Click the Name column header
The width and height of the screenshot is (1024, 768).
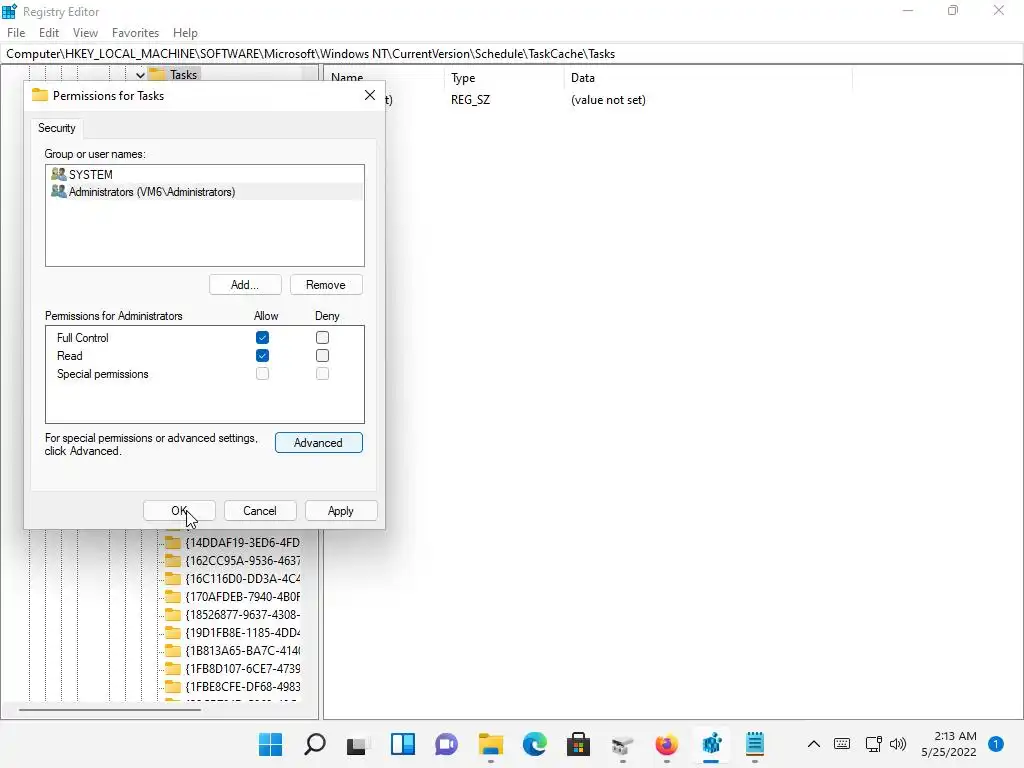click(x=383, y=78)
